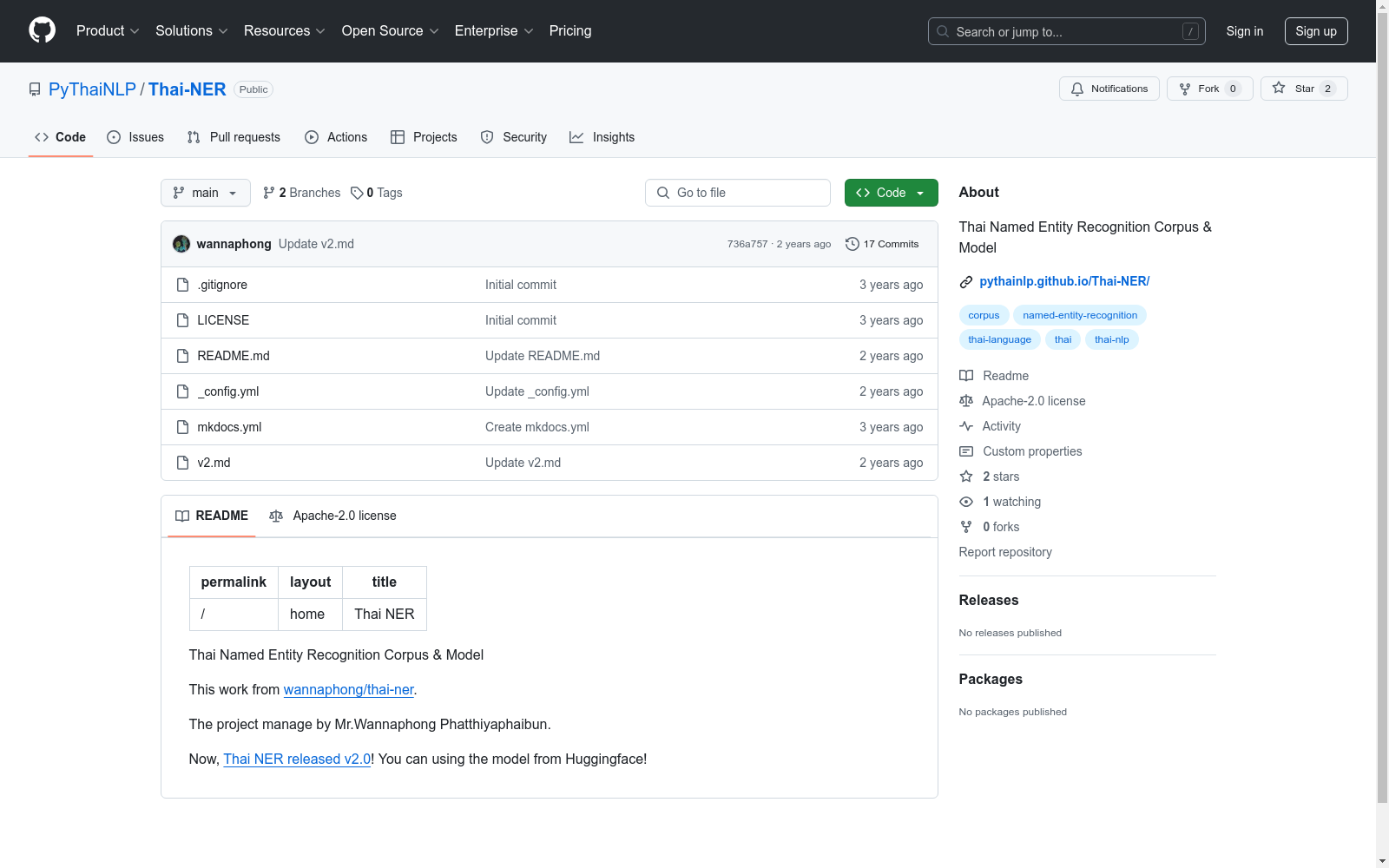Viewport: 1389px width, 868px height.
Task: Click the branch icon beside 2 Branches
Action: click(x=269, y=193)
